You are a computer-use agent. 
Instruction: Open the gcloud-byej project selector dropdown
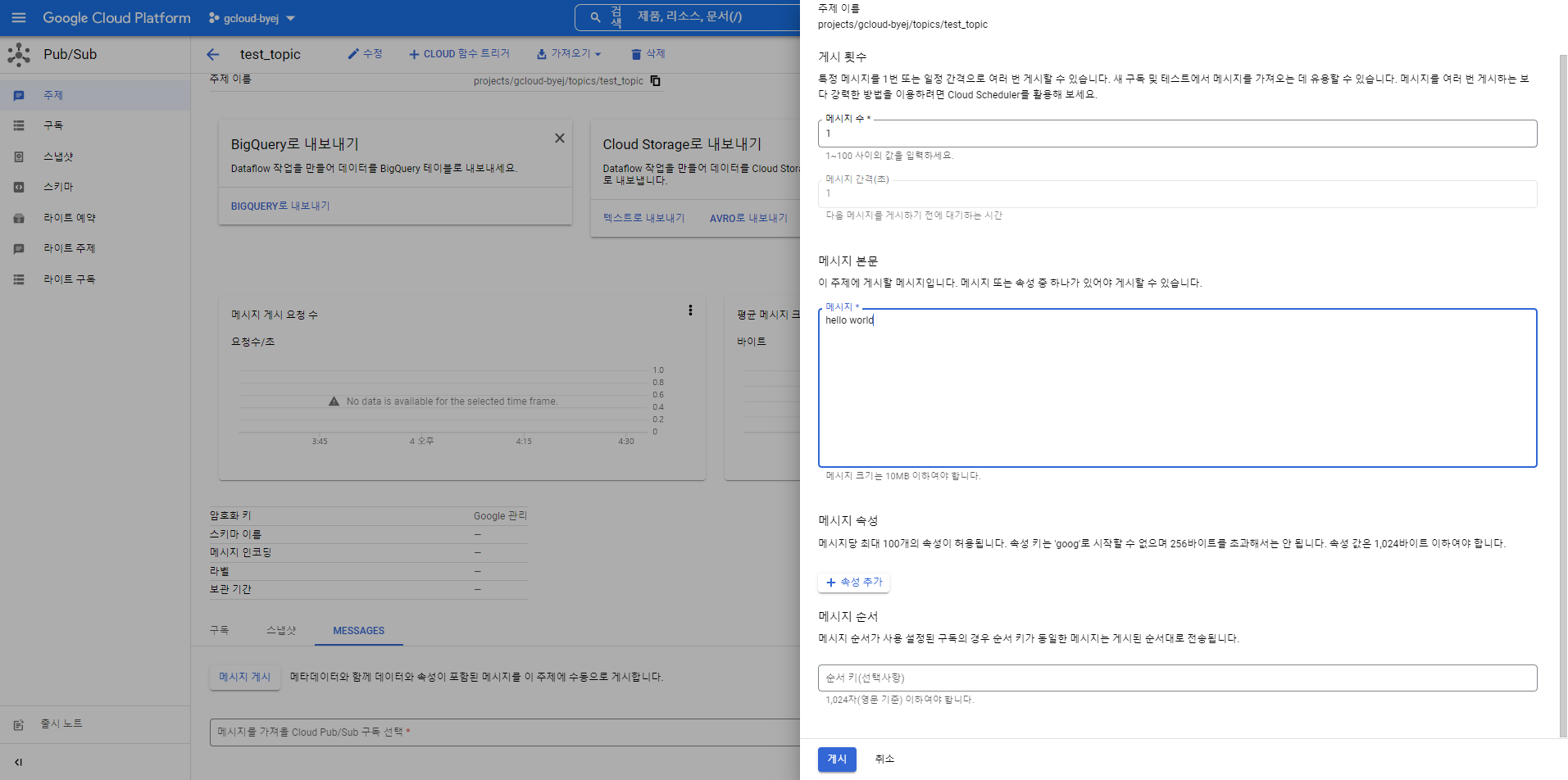[x=252, y=18]
